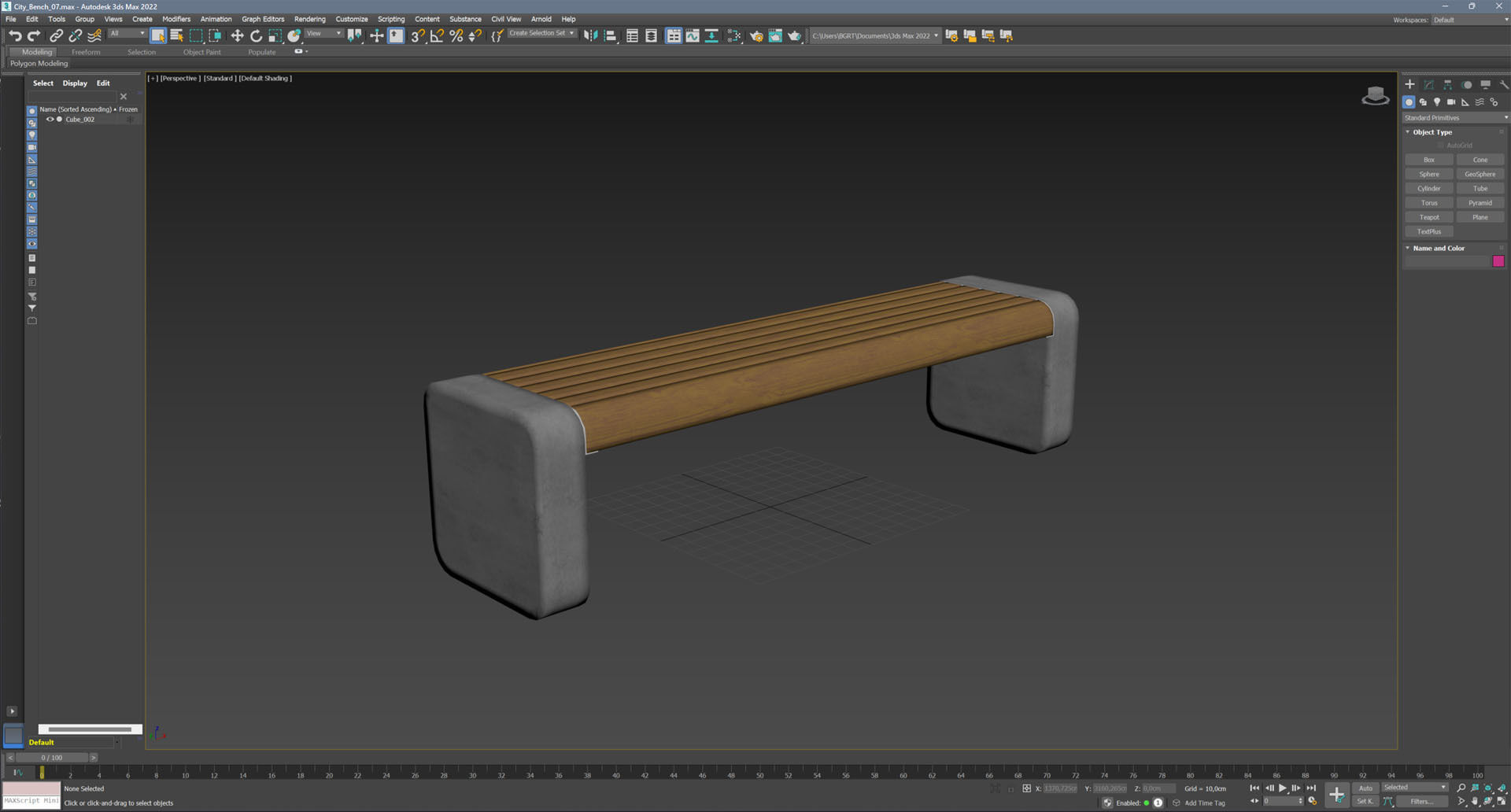
Task: Toggle visibility eye of Cube_002
Action: coord(50,120)
